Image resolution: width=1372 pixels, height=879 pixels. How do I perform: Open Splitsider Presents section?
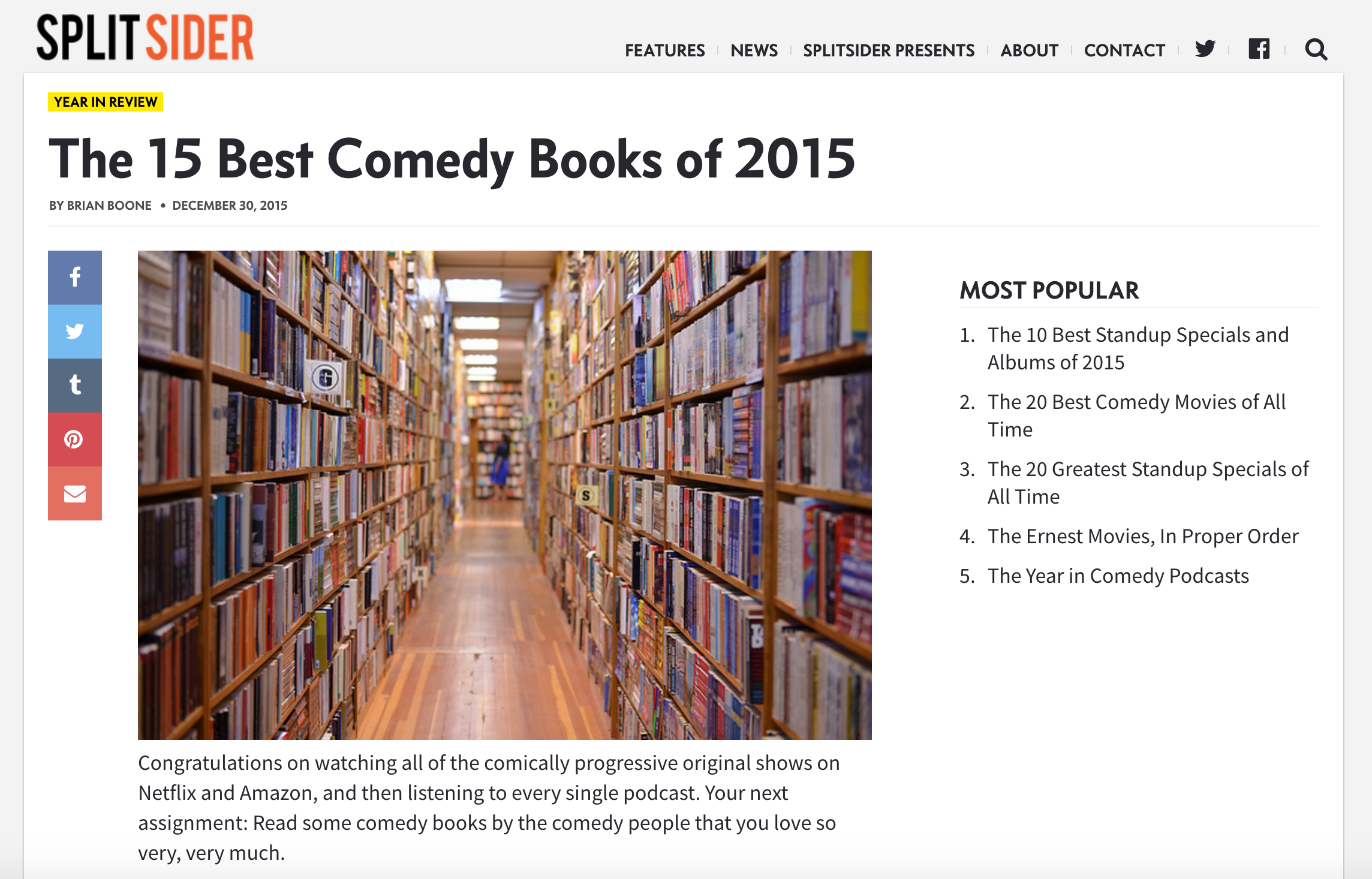pyautogui.click(x=889, y=50)
